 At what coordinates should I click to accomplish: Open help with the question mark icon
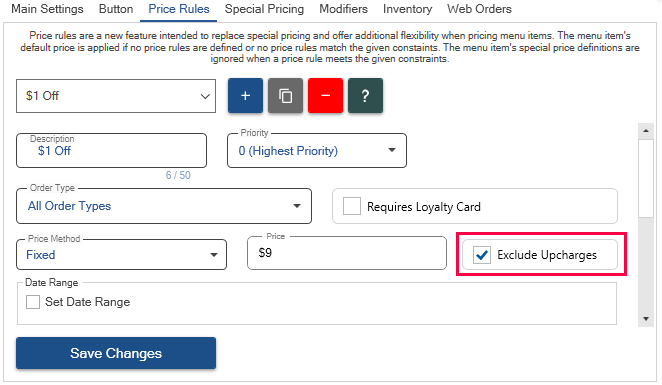[366, 95]
